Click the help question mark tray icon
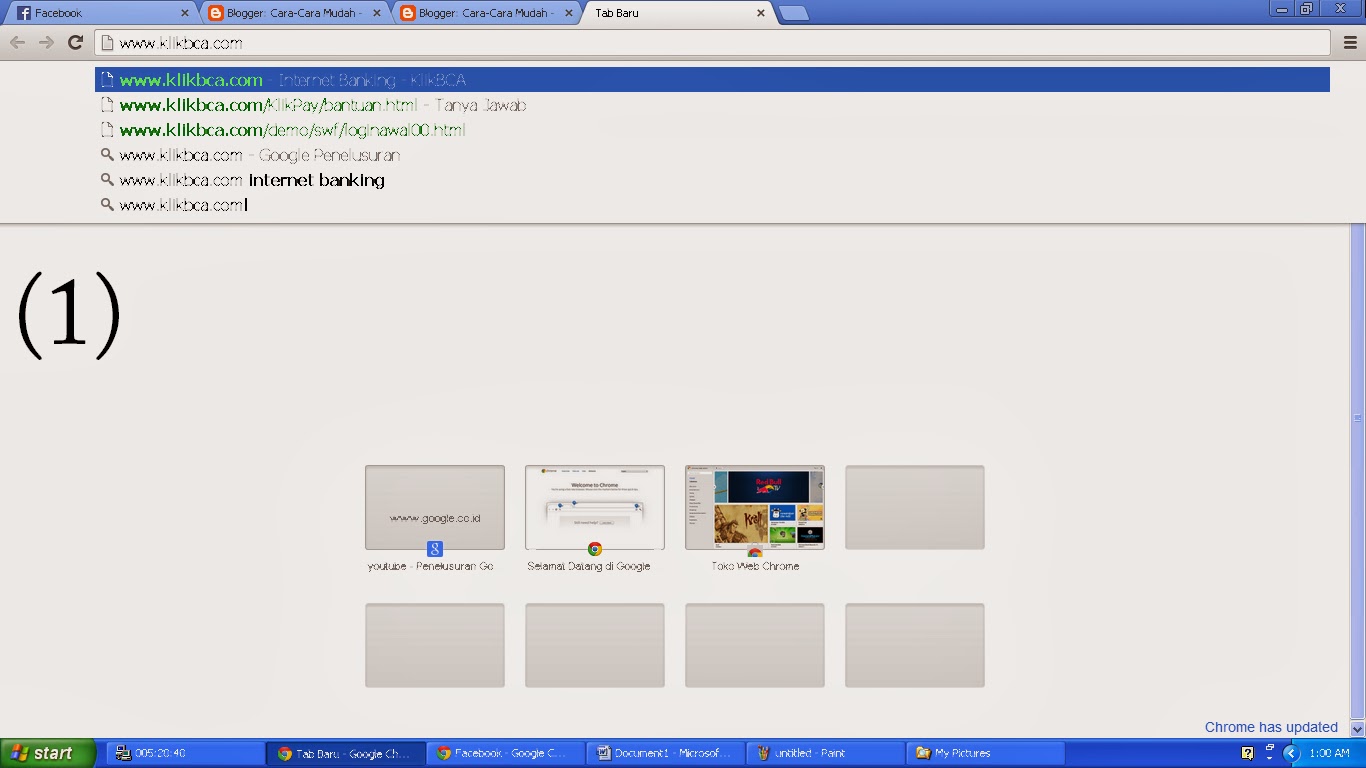 coord(1248,753)
